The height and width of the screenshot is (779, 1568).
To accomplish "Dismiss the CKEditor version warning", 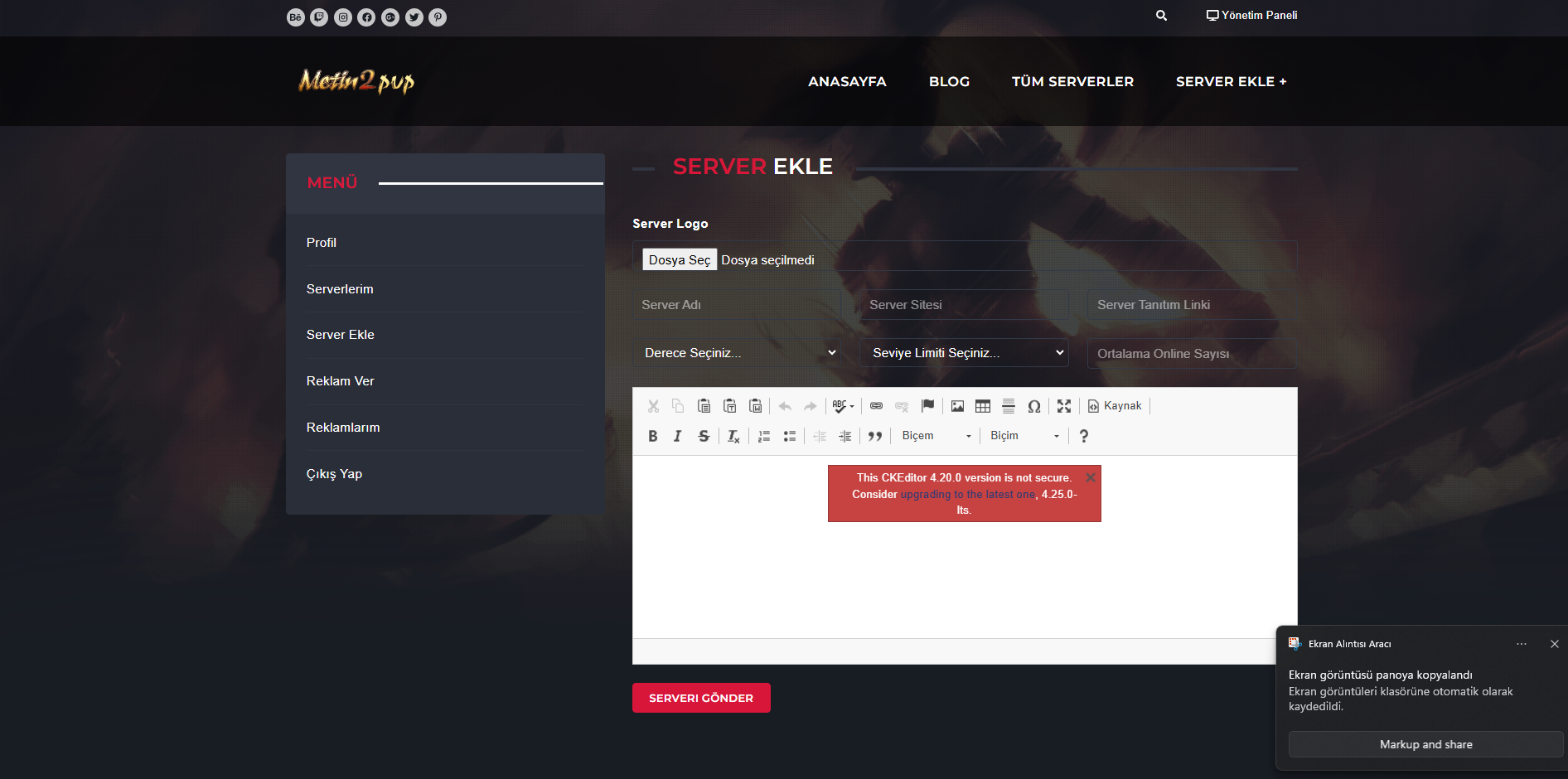I will click(x=1091, y=477).
